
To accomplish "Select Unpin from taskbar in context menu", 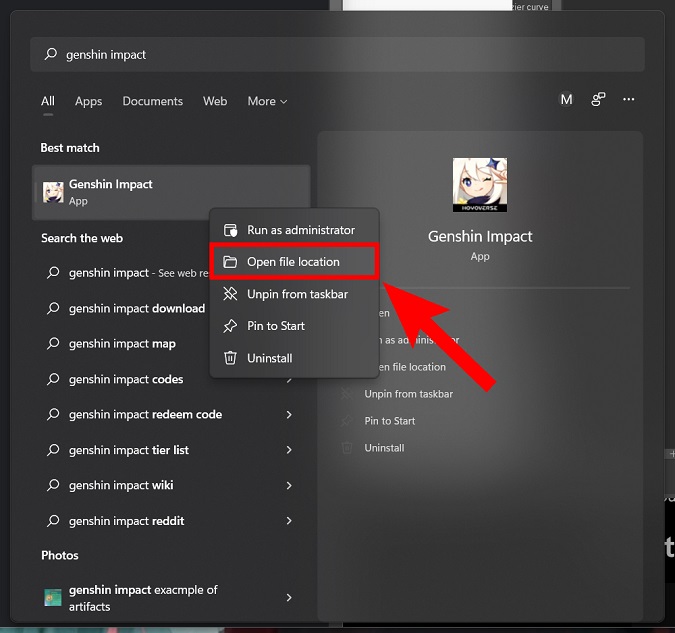I will click(x=294, y=294).
